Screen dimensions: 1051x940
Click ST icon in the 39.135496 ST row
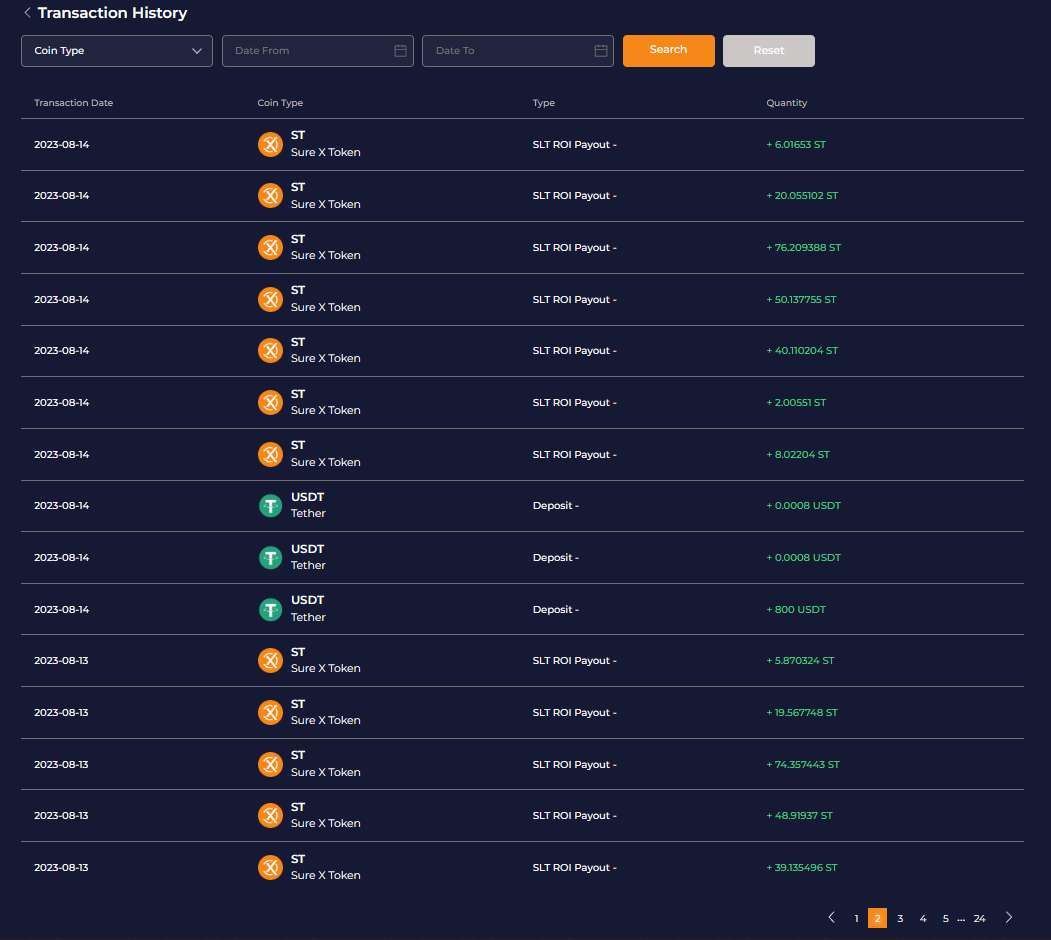coord(270,867)
